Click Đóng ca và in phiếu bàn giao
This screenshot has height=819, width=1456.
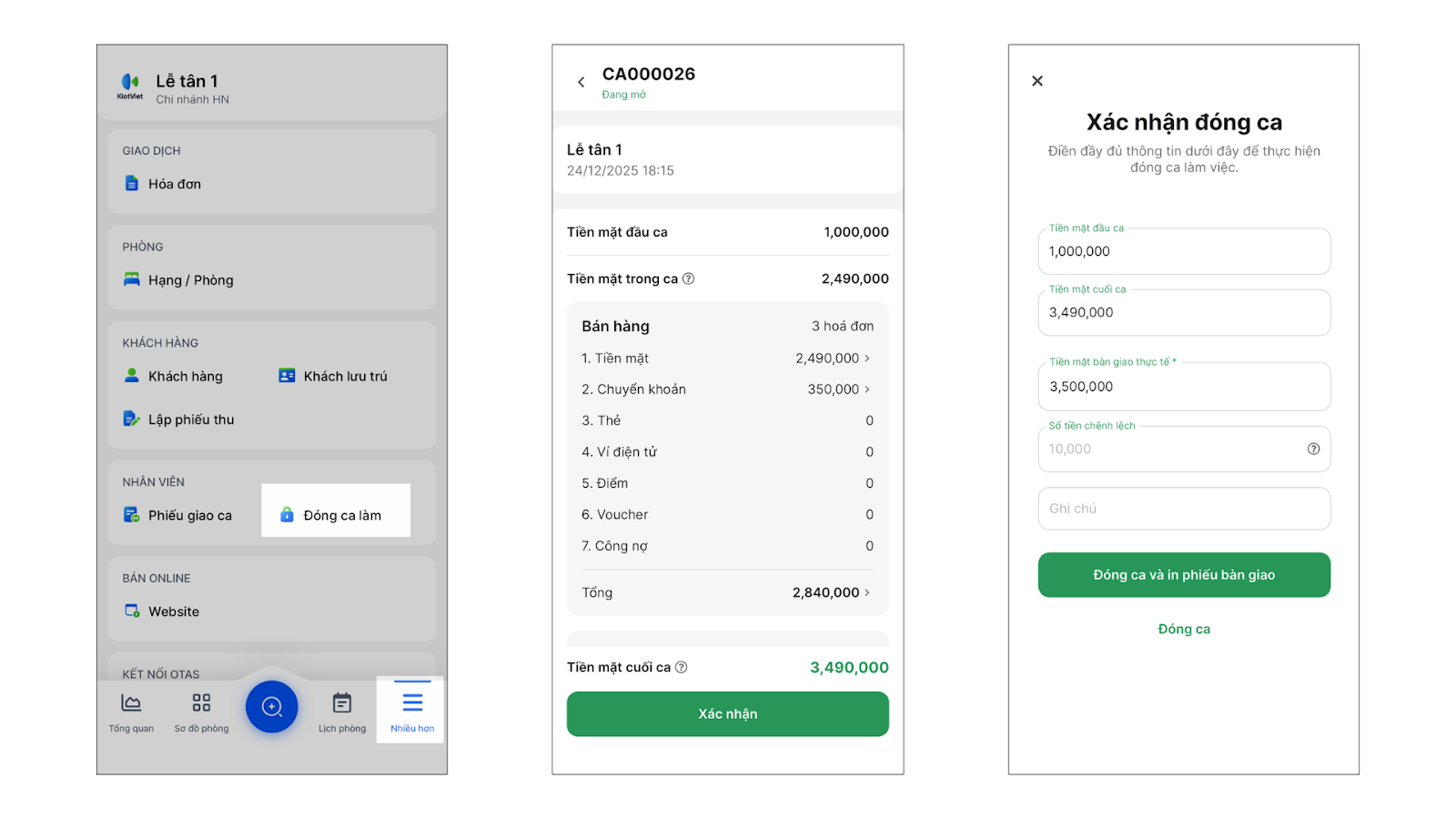click(x=1184, y=575)
